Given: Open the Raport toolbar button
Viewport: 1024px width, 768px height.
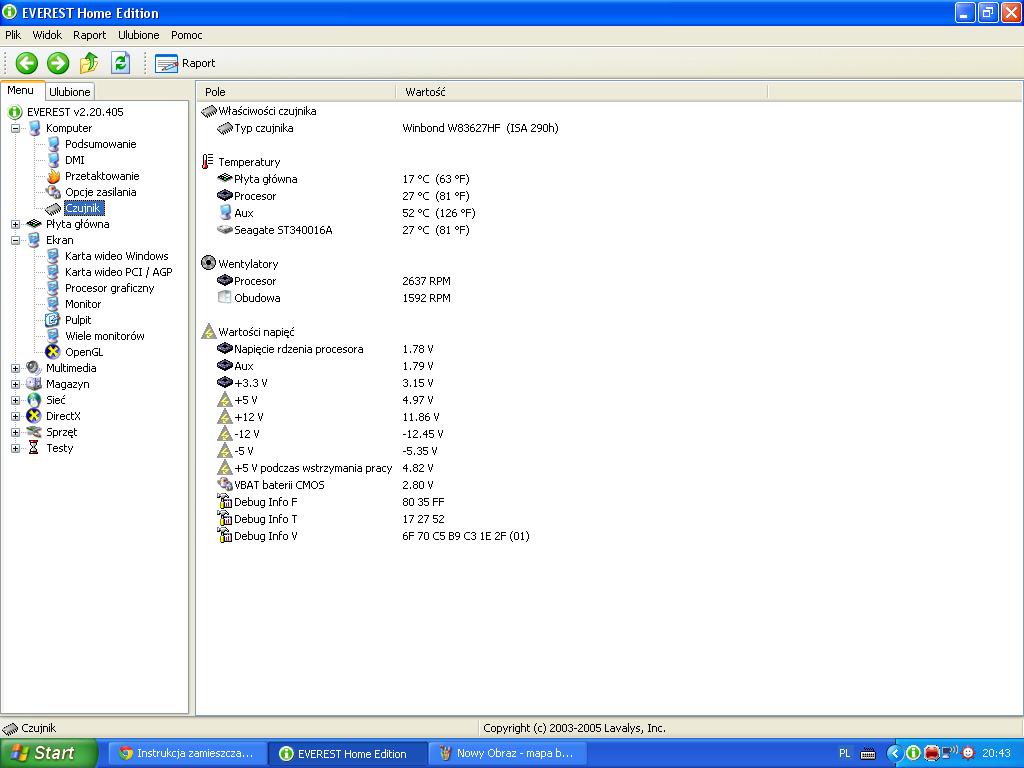Looking at the screenshot, I should coord(185,63).
